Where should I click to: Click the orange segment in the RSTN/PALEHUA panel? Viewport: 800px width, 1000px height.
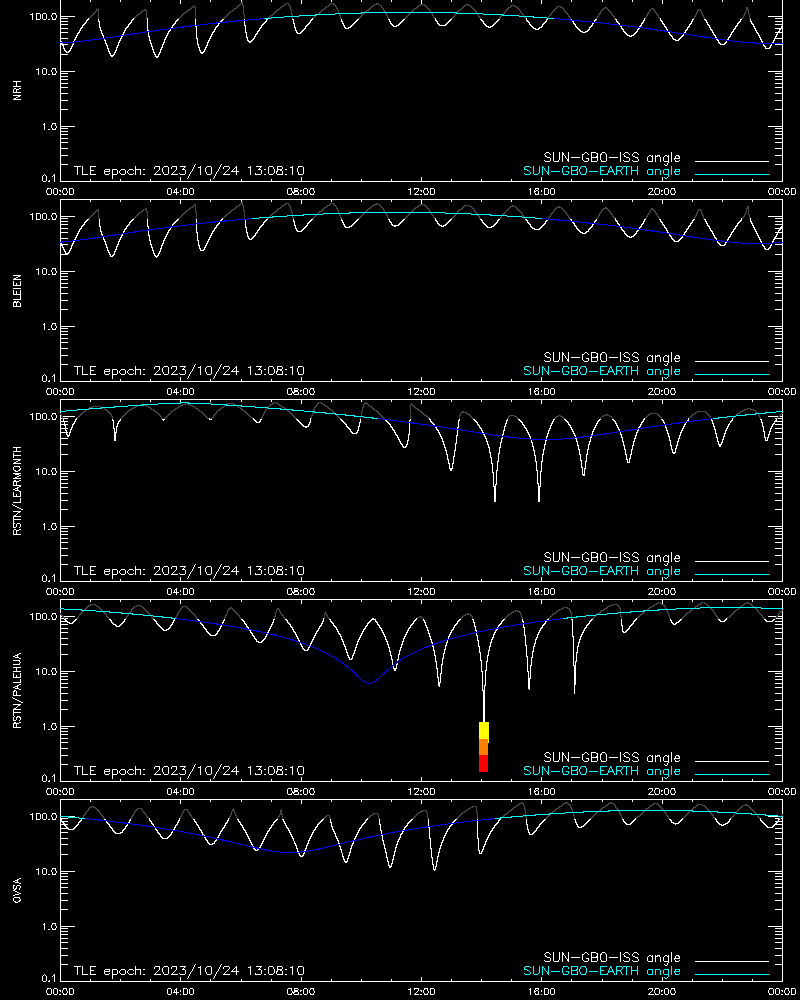tap(484, 747)
